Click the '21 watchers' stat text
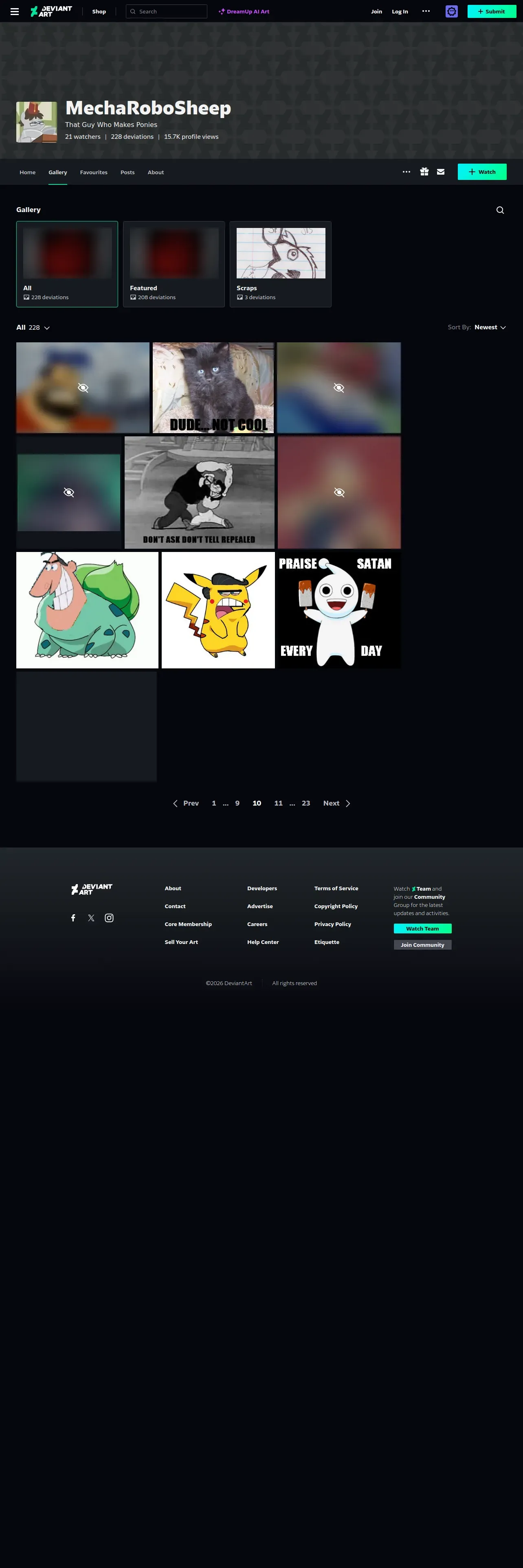This screenshot has width=523, height=1568. 83,137
